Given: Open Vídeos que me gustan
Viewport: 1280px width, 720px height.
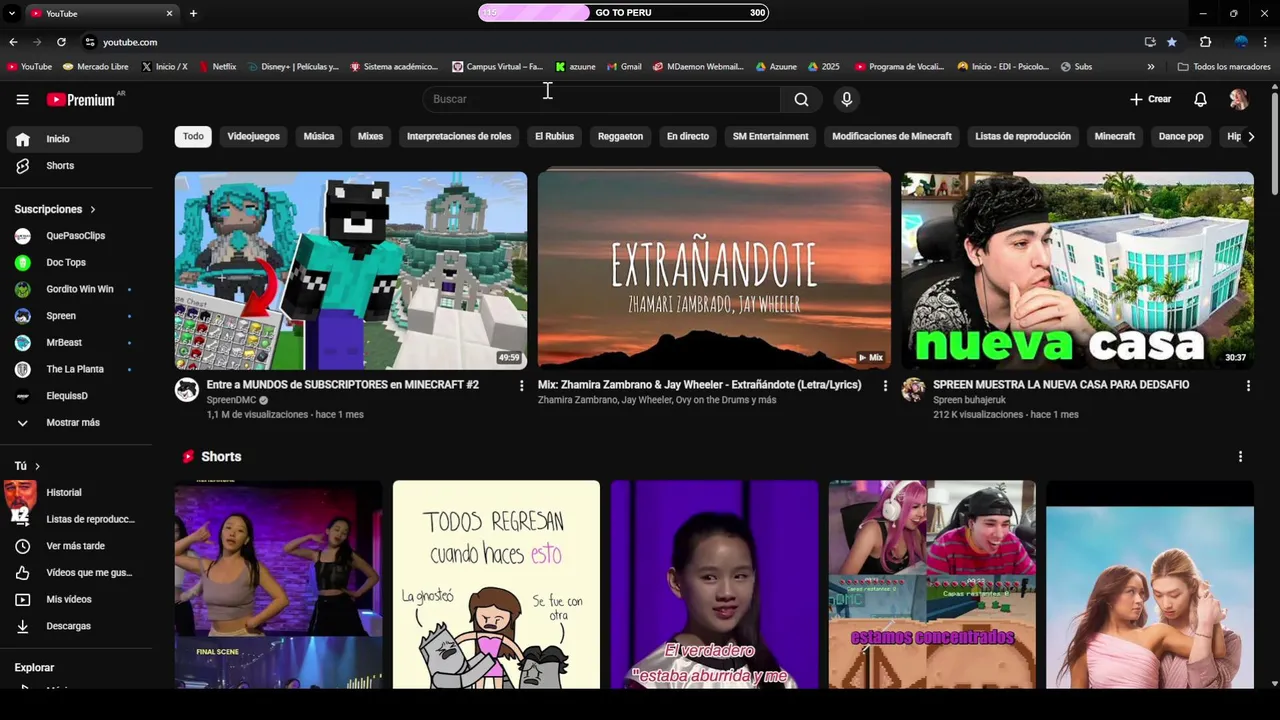Looking at the screenshot, I should [x=75, y=573].
